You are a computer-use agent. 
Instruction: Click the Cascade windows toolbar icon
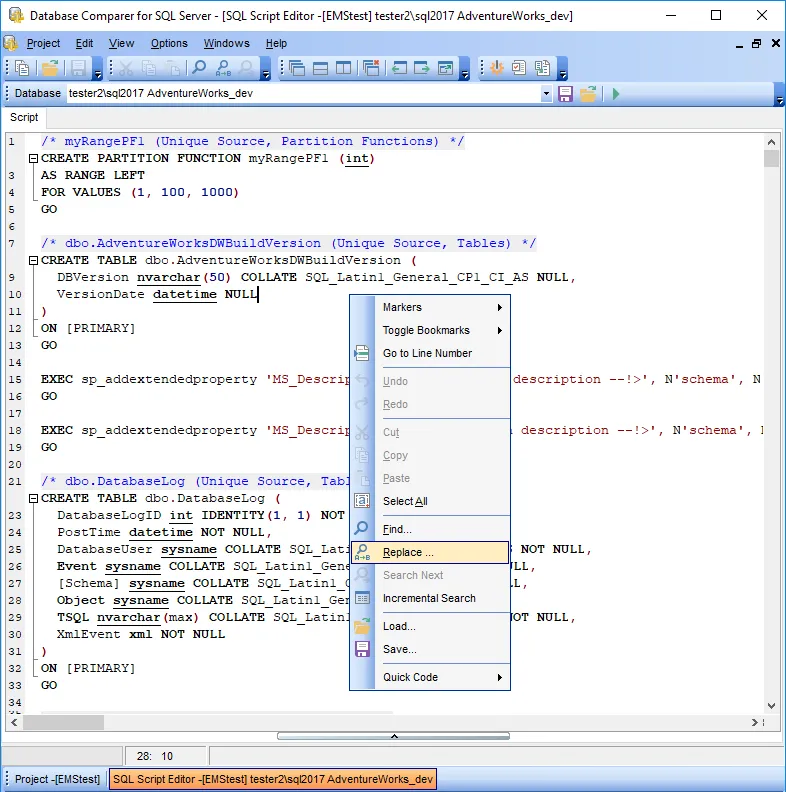(297, 68)
